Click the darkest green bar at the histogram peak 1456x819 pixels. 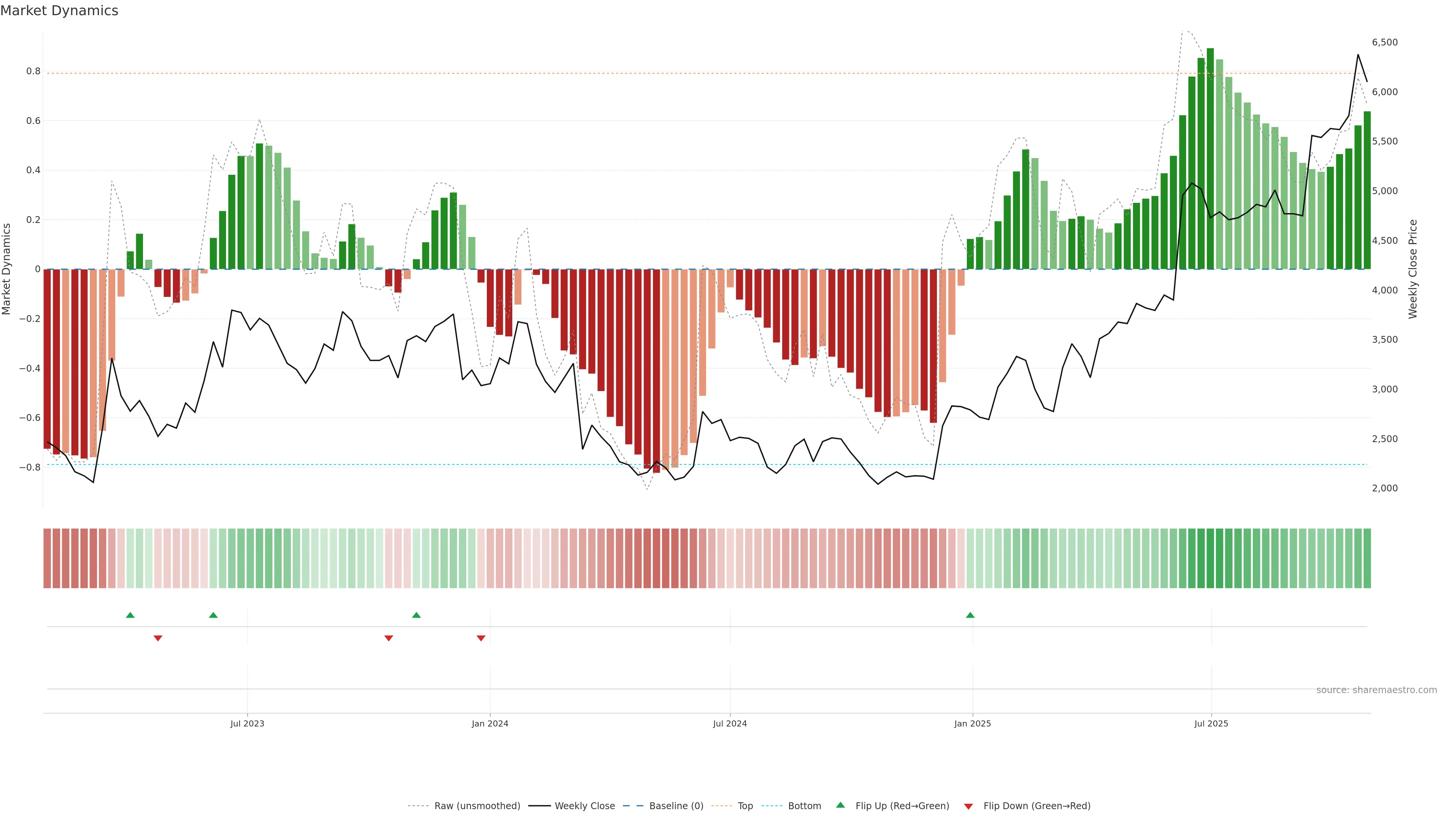(x=1210, y=158)
